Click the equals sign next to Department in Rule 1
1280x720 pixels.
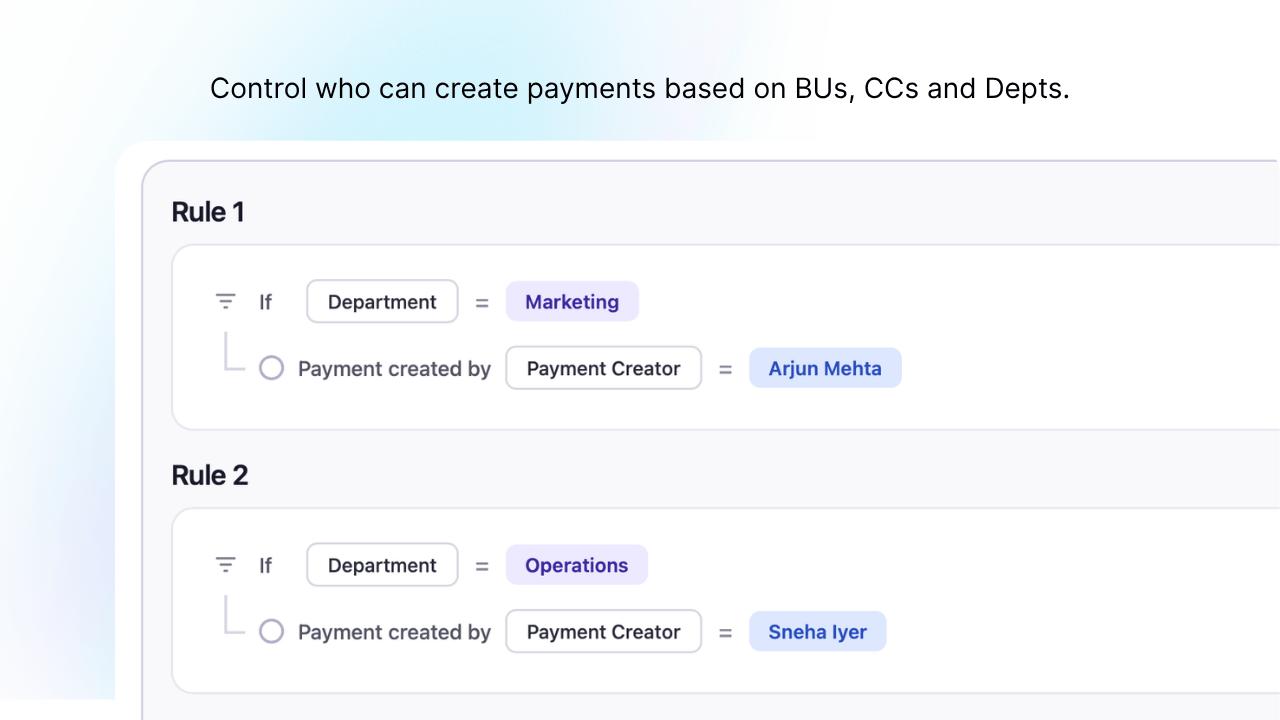point(482,301)
